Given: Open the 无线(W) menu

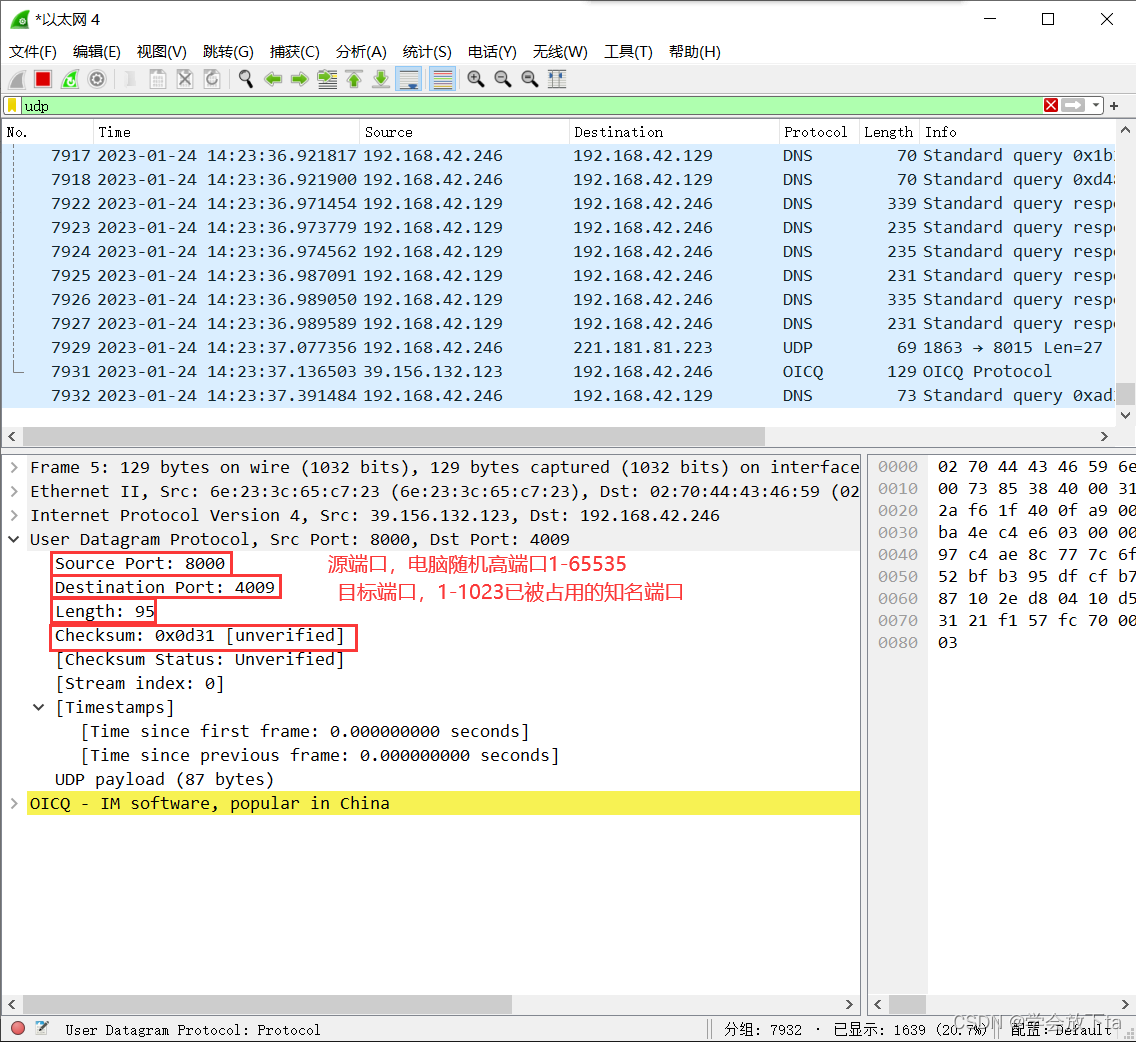Looking at the screenshot, I should point(560,51).
